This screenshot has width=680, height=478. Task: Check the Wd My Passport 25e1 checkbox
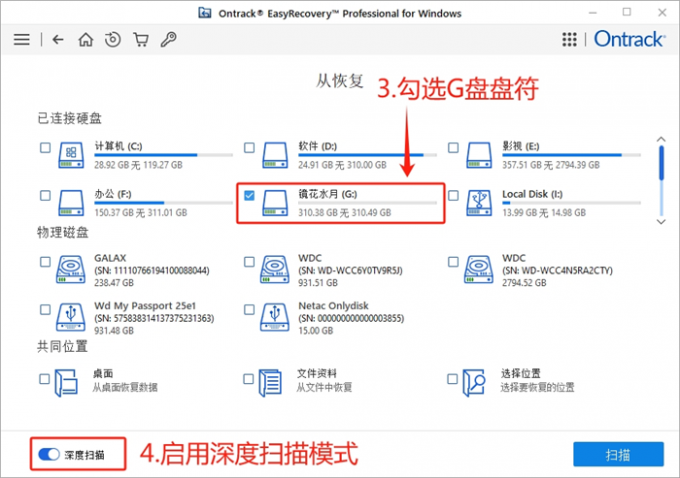(45, 309)
